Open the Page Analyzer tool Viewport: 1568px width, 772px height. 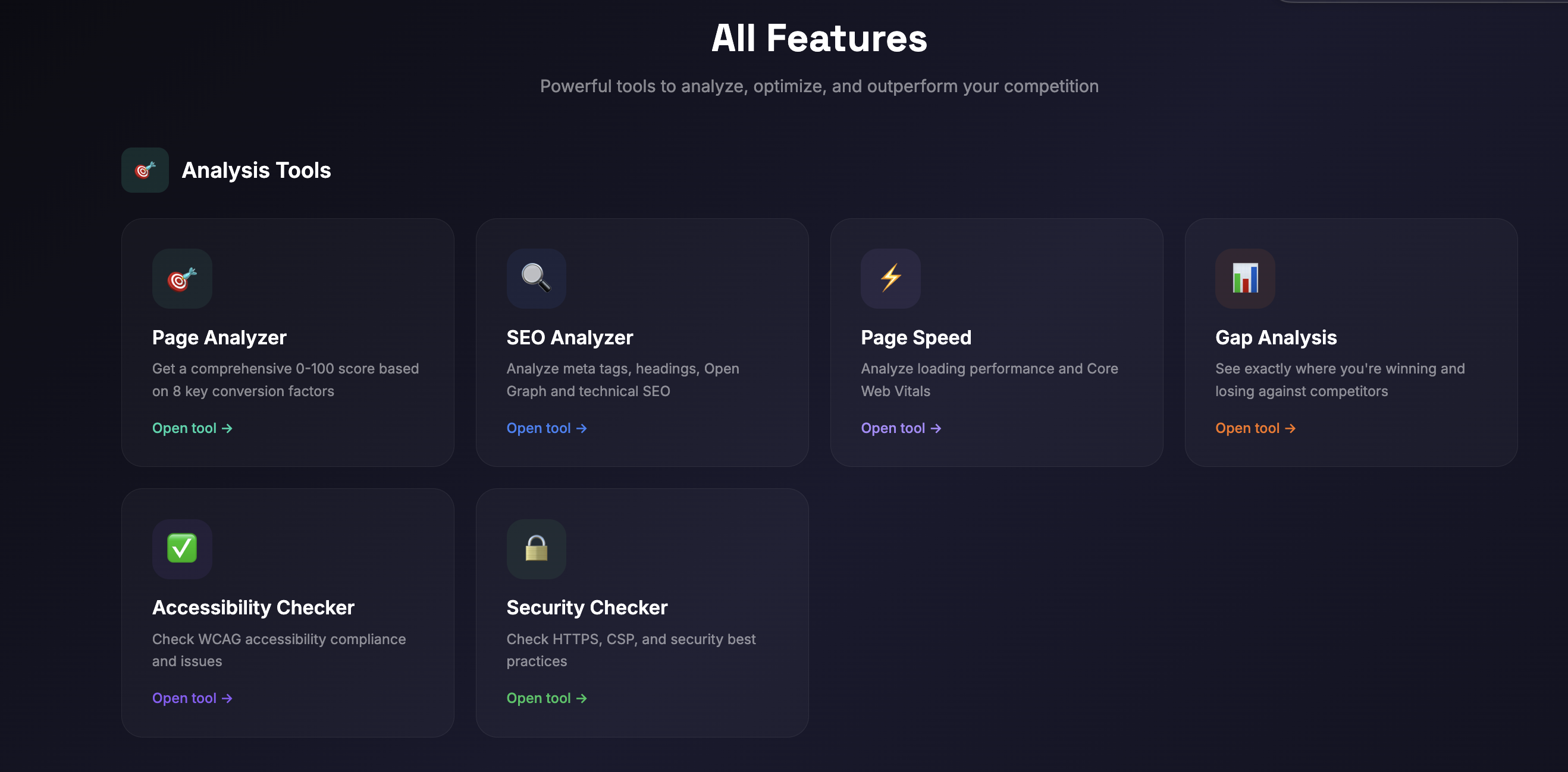pyautogui.click(x=192, y=428)
